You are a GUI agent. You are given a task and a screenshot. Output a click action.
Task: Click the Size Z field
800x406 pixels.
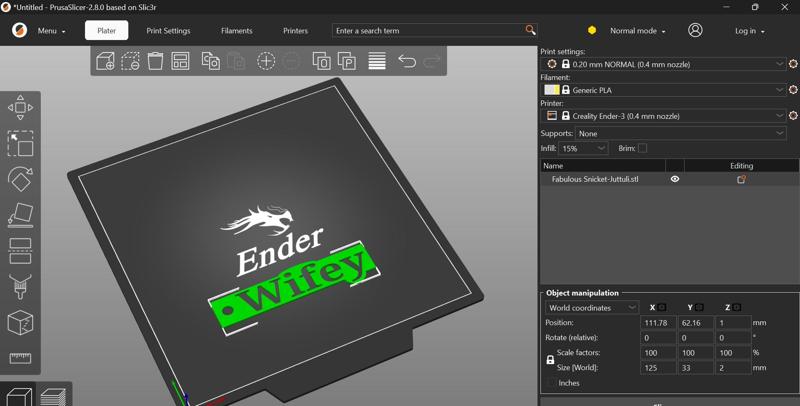click(x=733, y=368)
